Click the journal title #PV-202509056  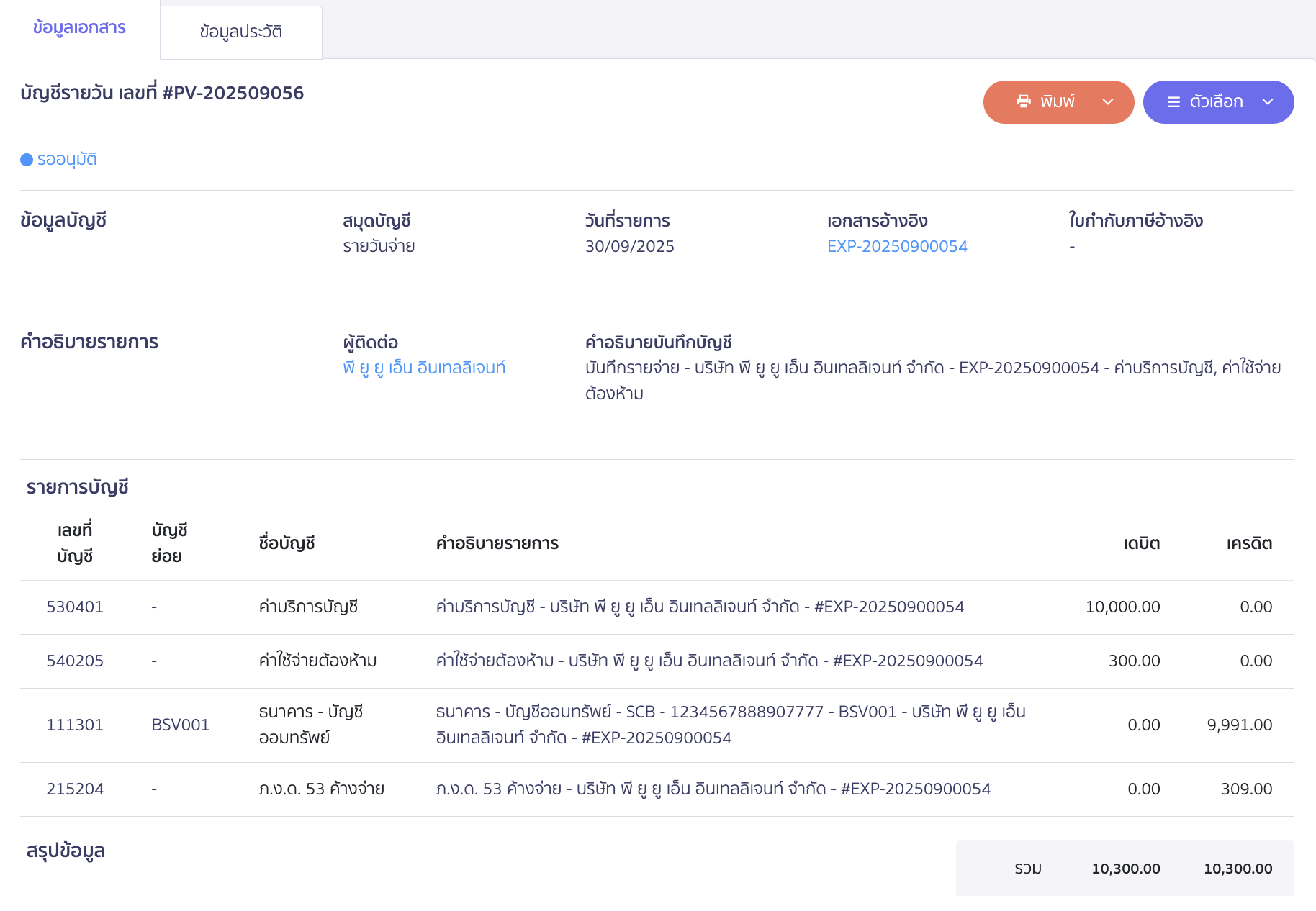(x=162, y=93)
